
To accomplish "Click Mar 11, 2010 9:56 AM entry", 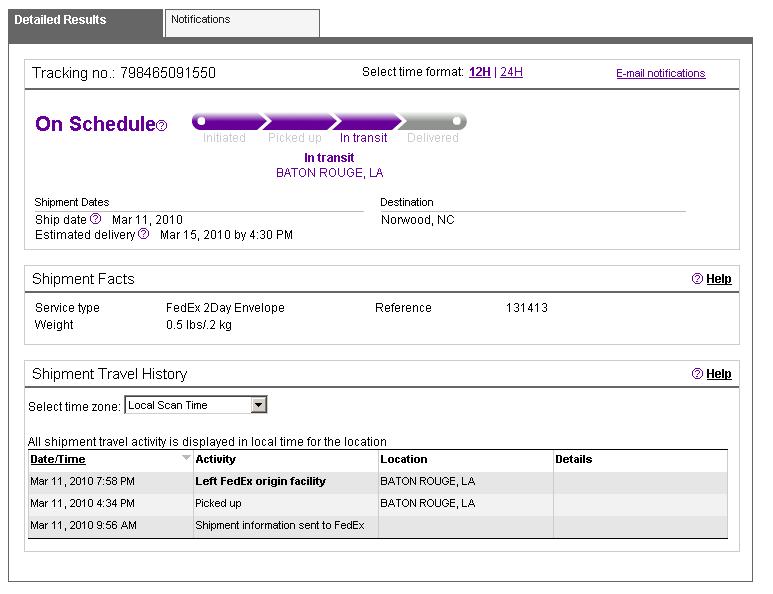I will (83, 525).
